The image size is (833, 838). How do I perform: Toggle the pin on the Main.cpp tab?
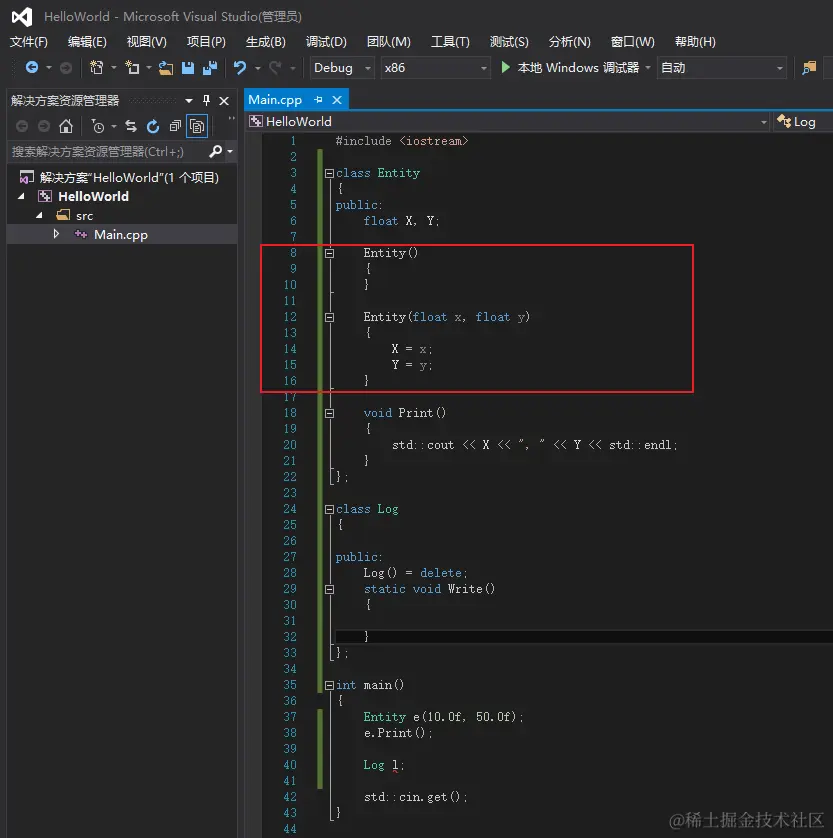coord(318,100)
